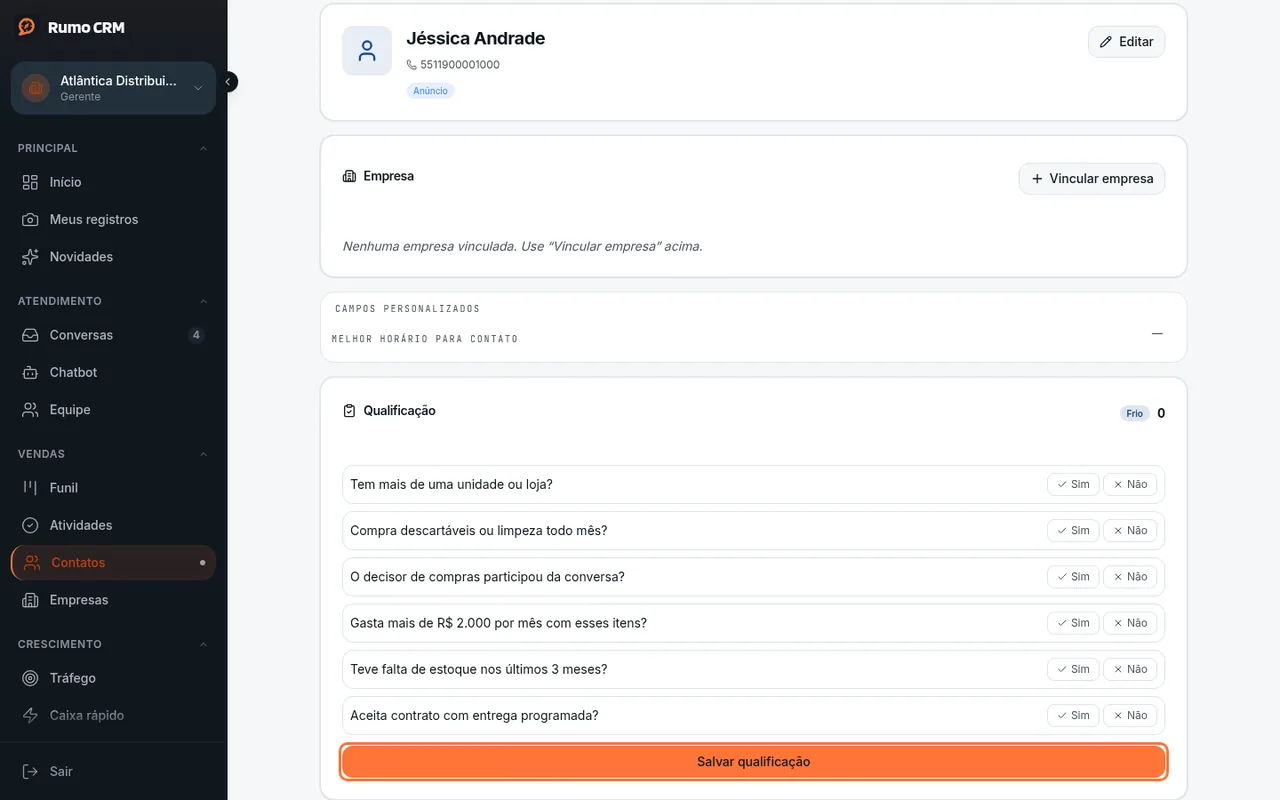Answer Não for contrato com entrega programada
The width and height of the screenshot is (1280, 800).
tap(1130, 715)
